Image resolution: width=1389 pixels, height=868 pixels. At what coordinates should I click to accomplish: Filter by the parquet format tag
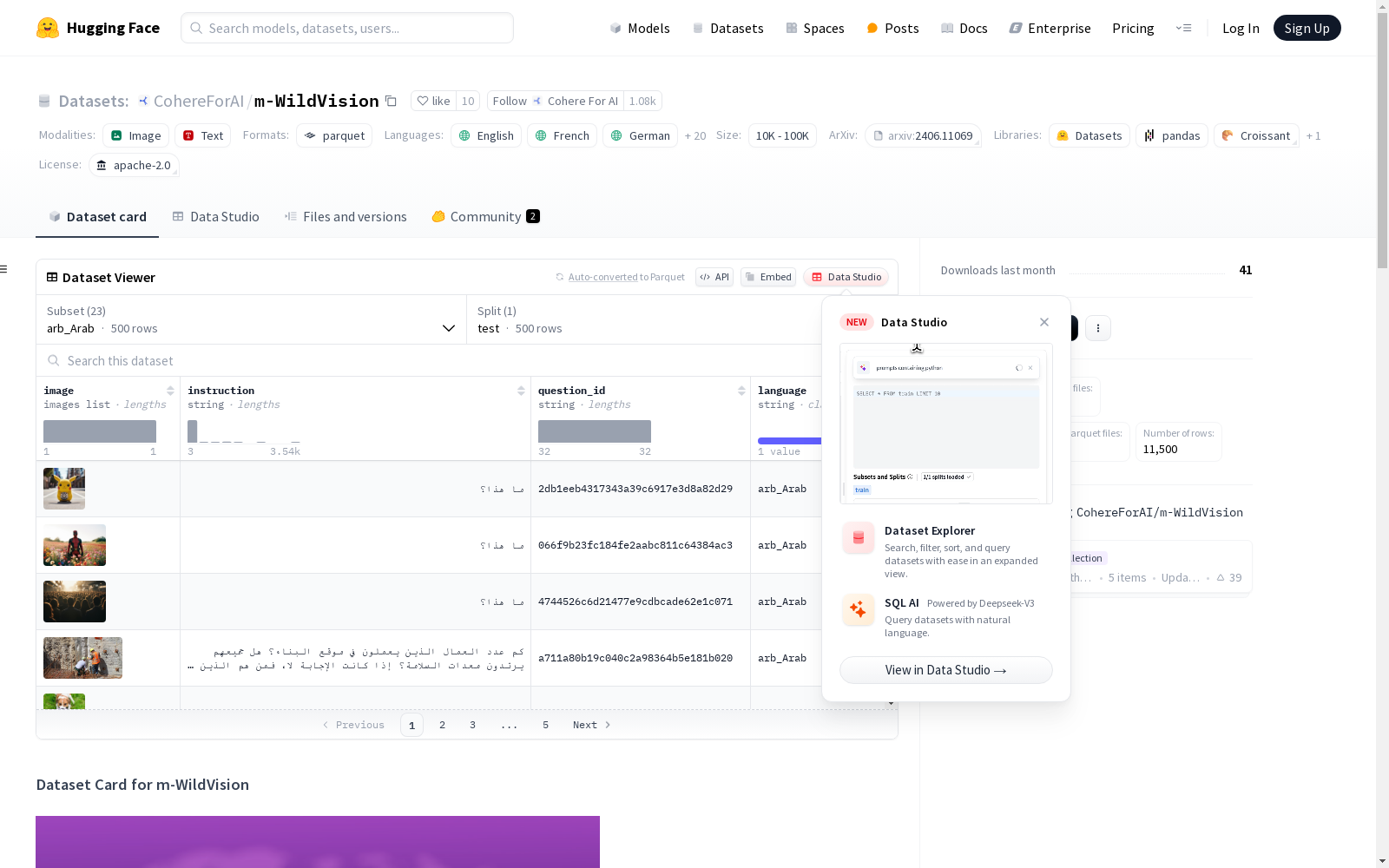tap(334, 135)
